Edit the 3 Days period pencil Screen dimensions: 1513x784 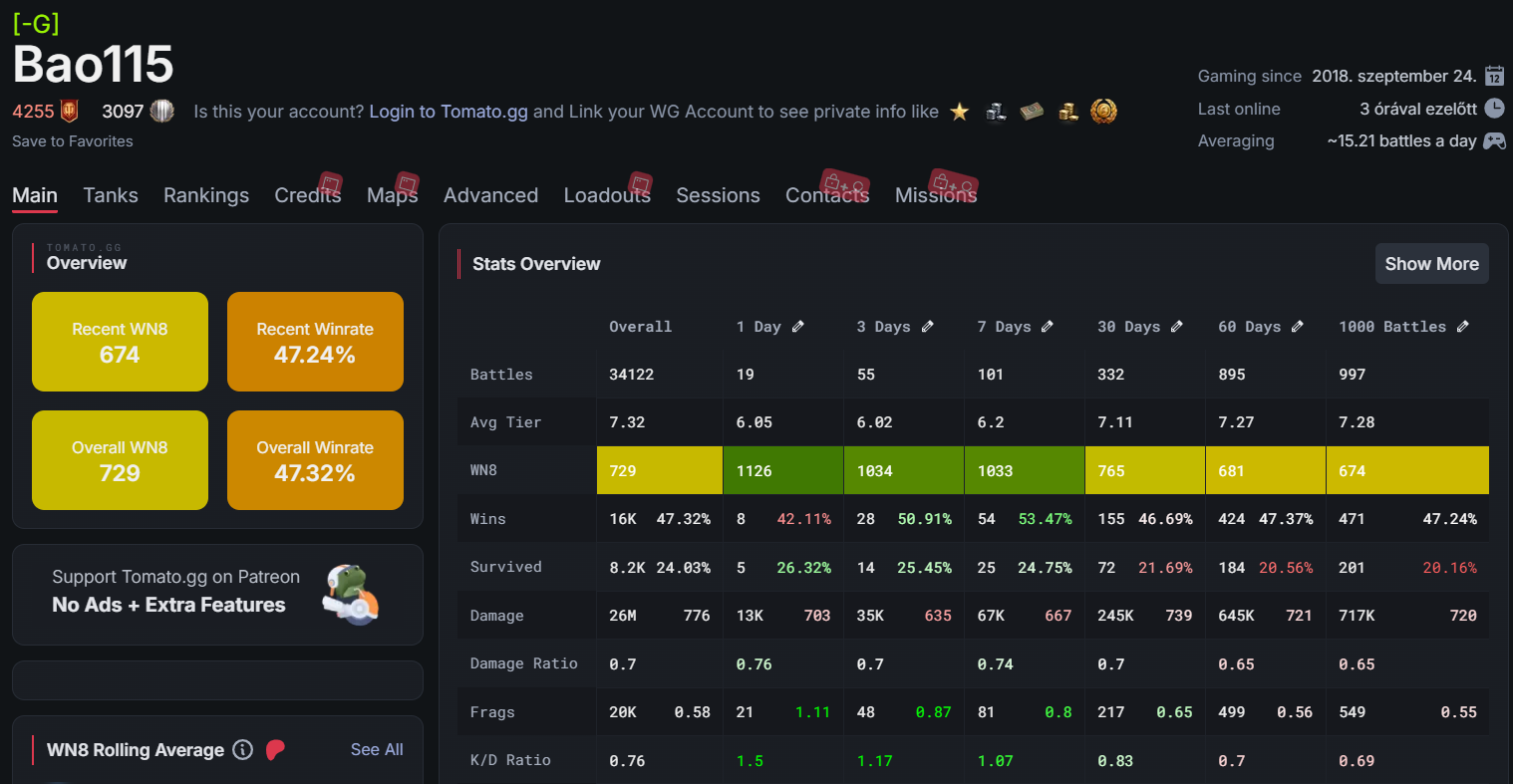[x=928, y=327]
